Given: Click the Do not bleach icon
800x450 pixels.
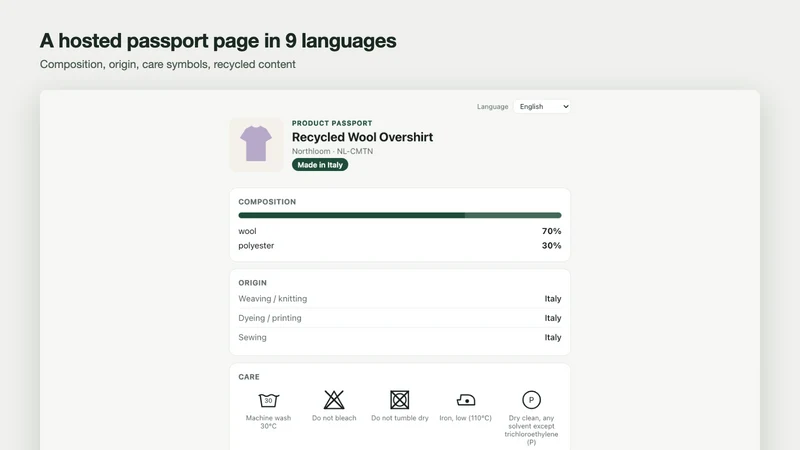Looking at the screenshot, I should pyautogui.click(x=334, y=400).
